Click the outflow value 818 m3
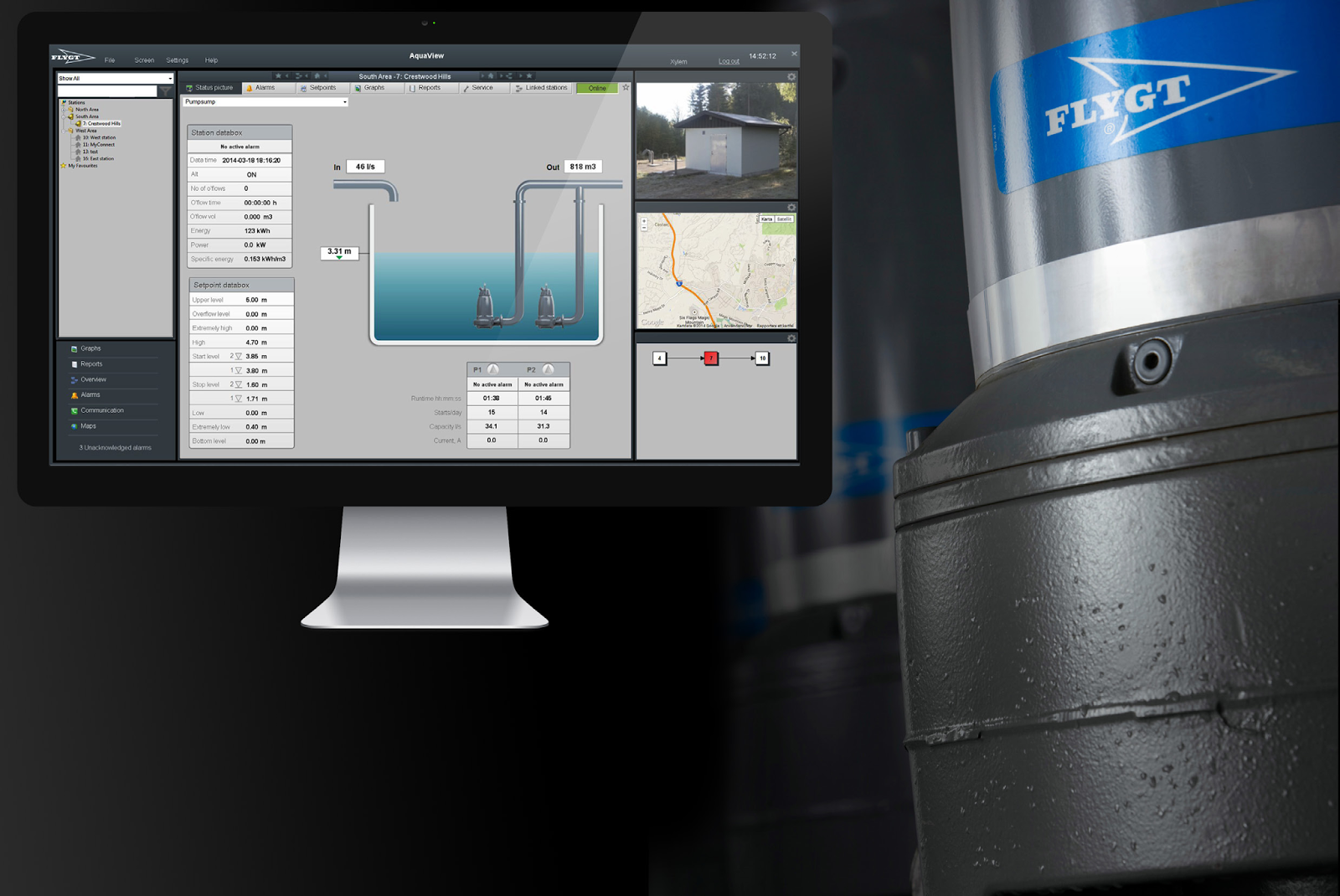 point(583,167)
